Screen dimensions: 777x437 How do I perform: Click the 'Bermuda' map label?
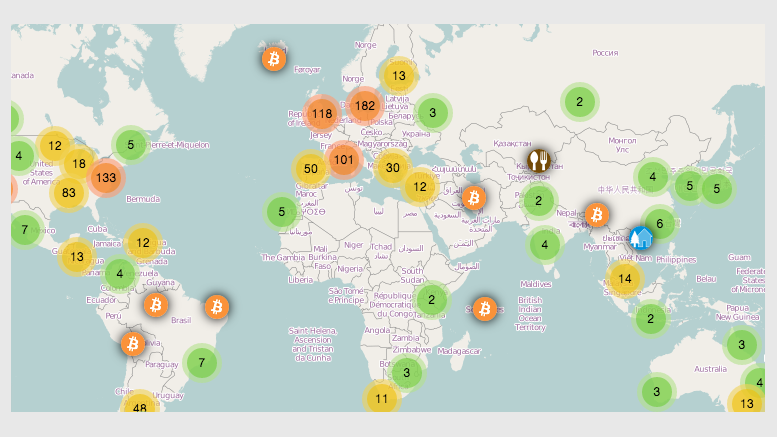click(x=143, y=199)
